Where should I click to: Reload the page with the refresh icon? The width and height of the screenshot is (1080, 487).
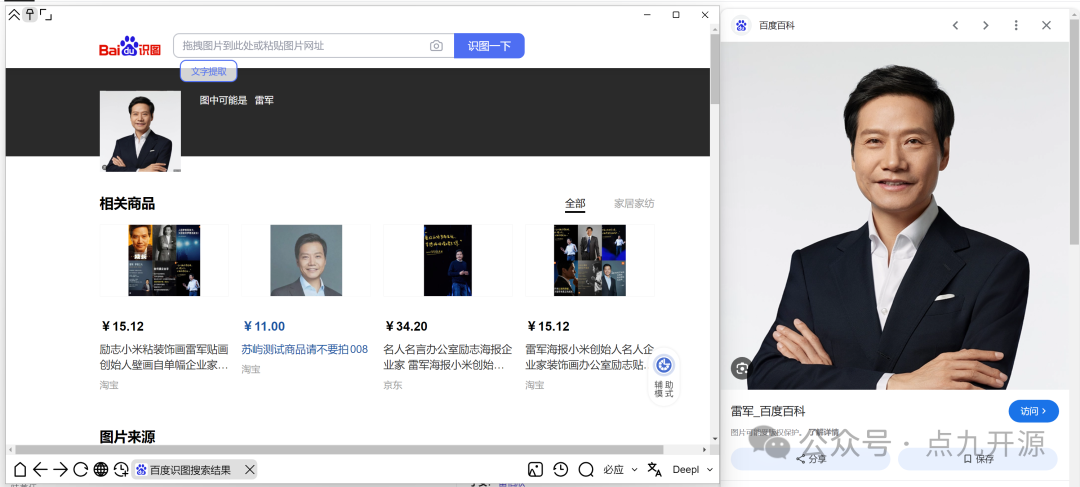point(81,470)
